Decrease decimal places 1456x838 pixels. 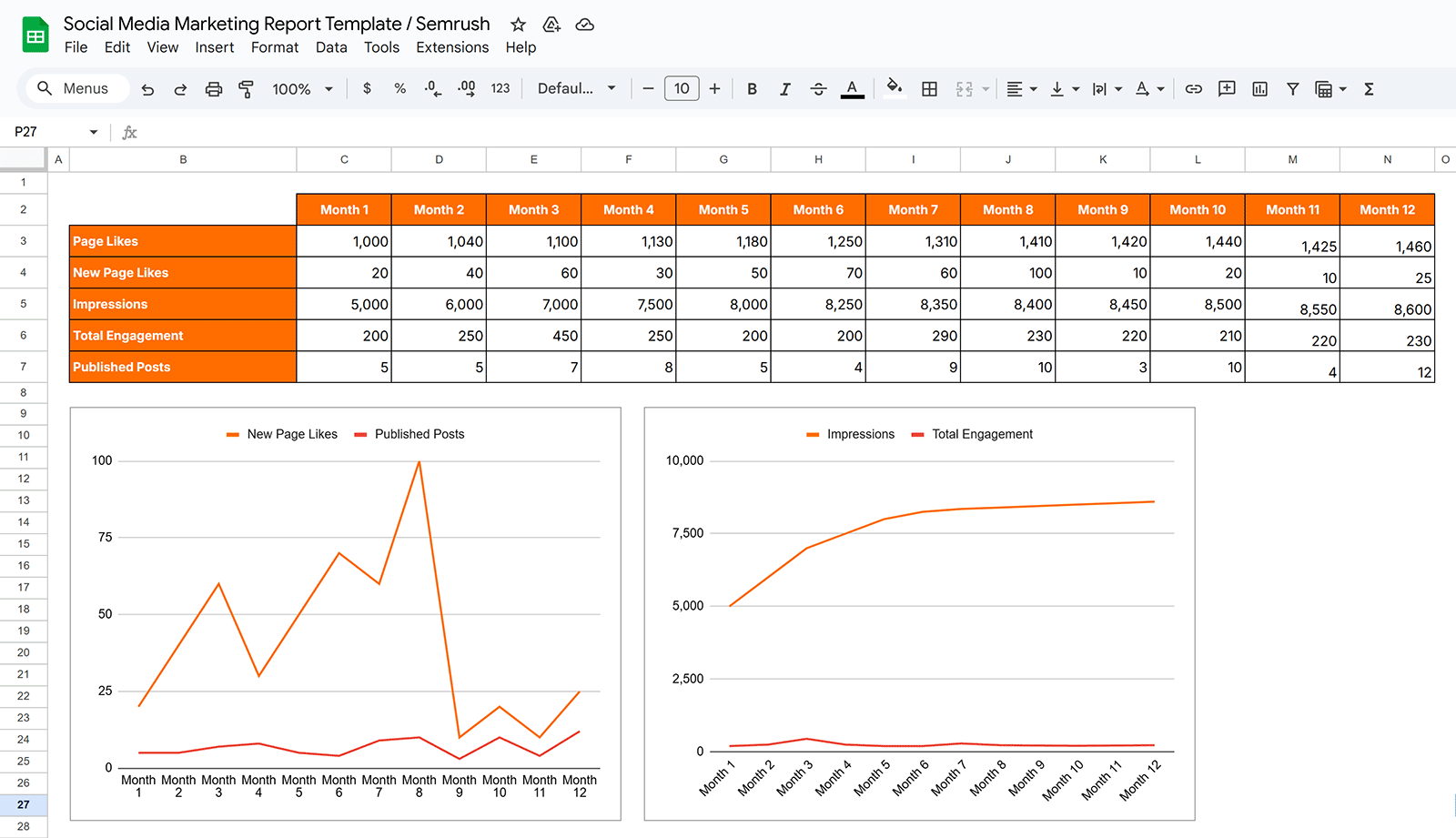431,88
